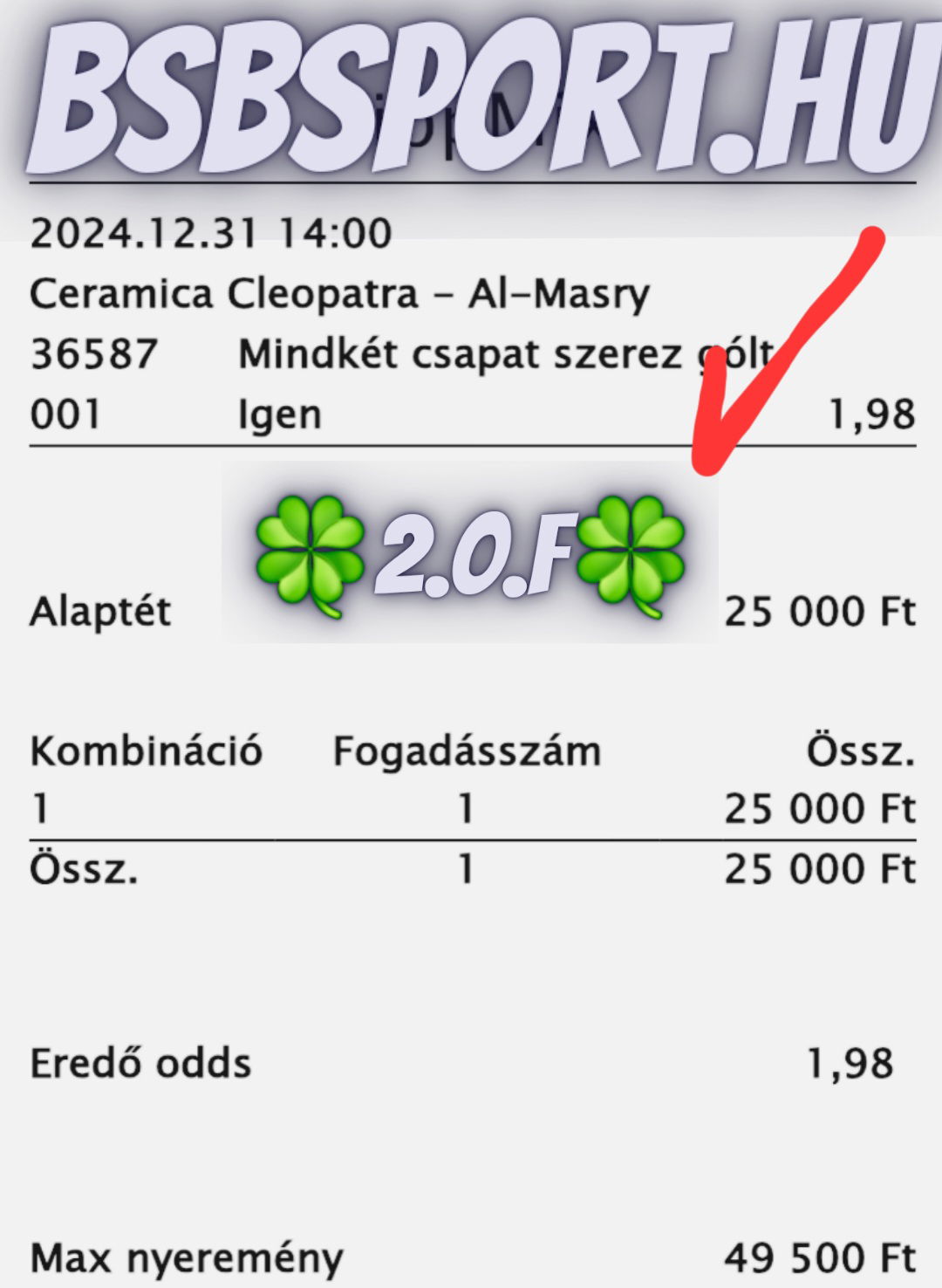Click the Össz. column header

click(x=861, y=751)
